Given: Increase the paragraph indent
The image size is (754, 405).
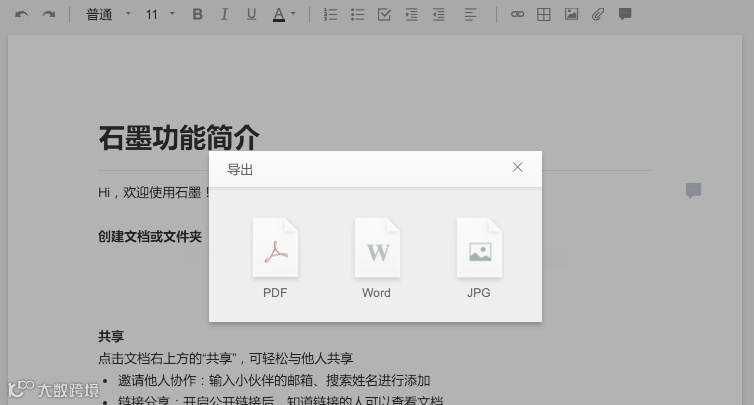Looking at the screenshot, I should [x=412, y=14].
